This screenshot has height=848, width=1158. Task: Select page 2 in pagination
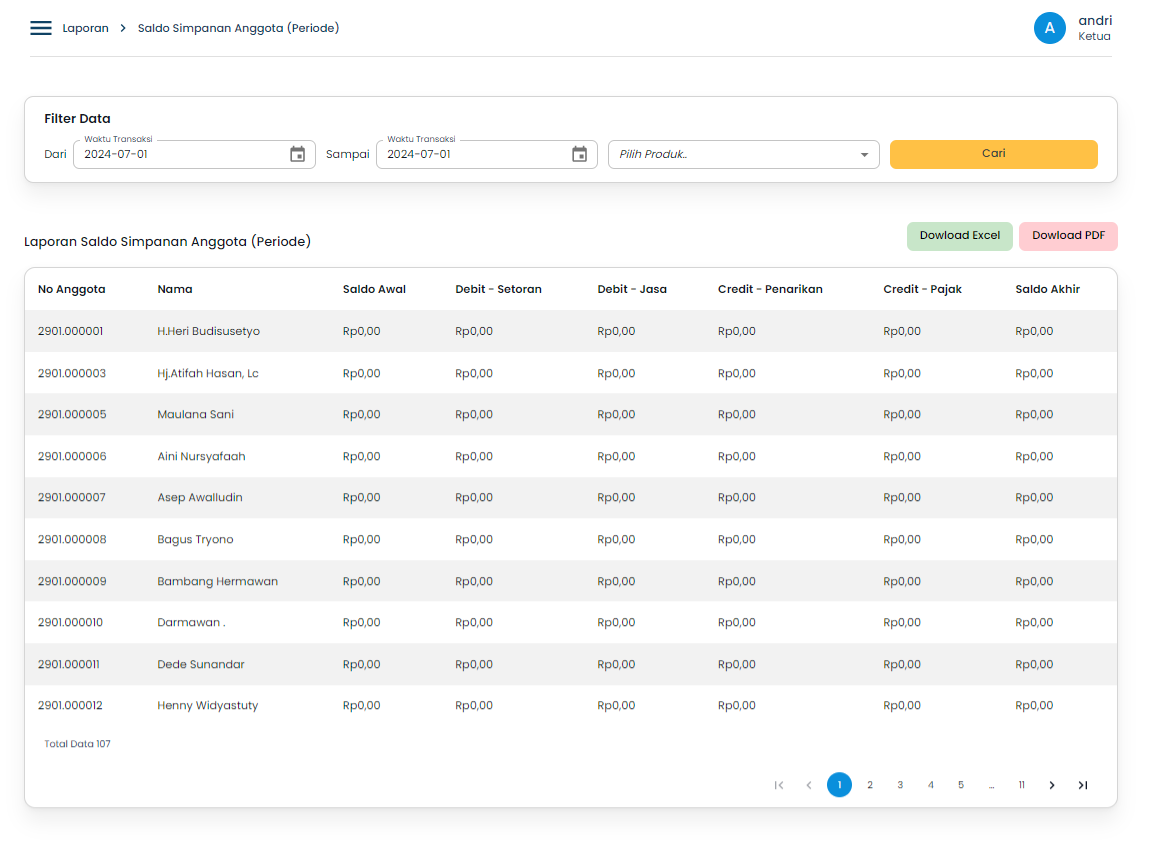tap(870, 785)
